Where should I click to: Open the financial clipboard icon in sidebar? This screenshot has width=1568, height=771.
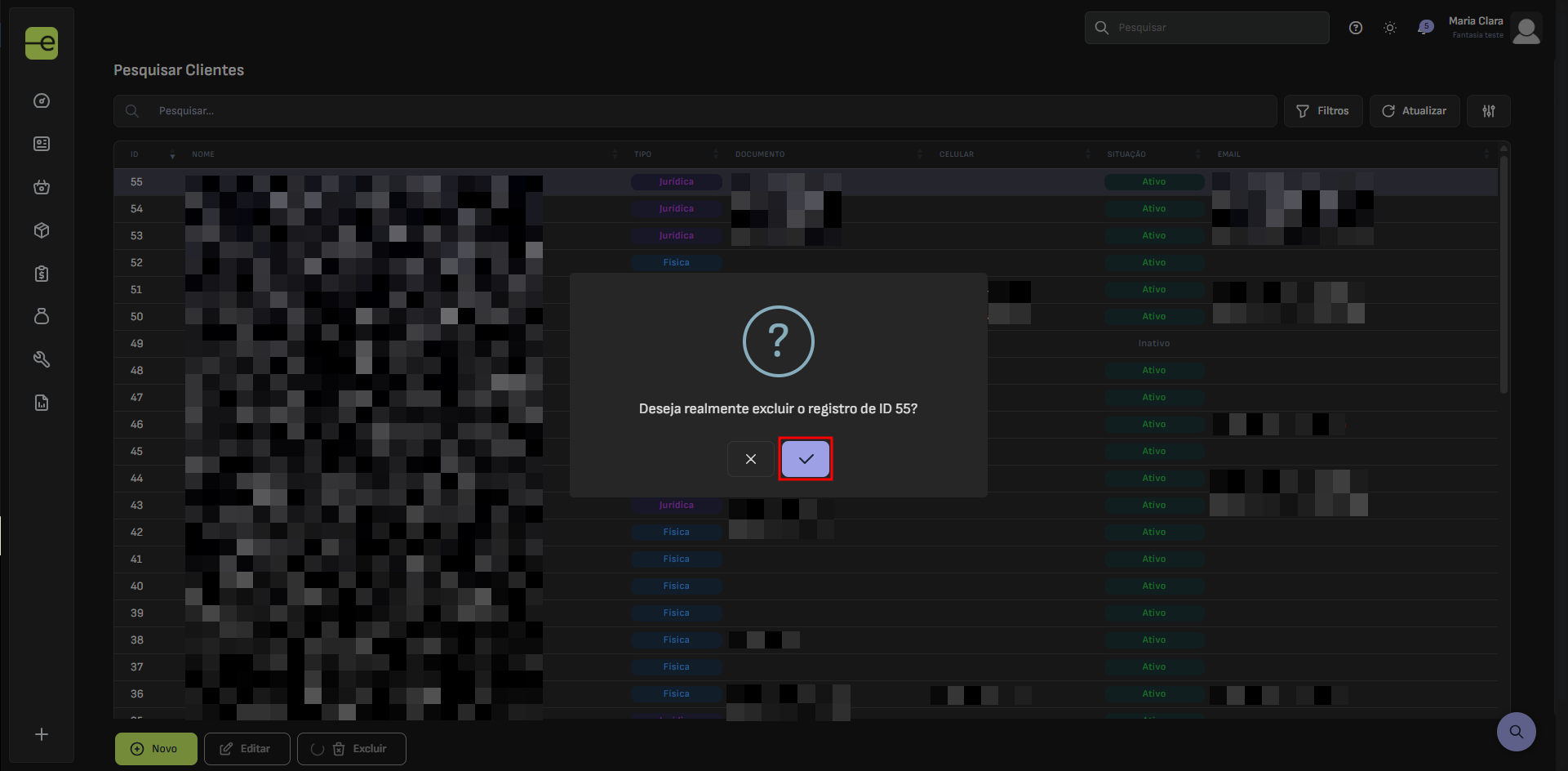click(x=42, y=274)
